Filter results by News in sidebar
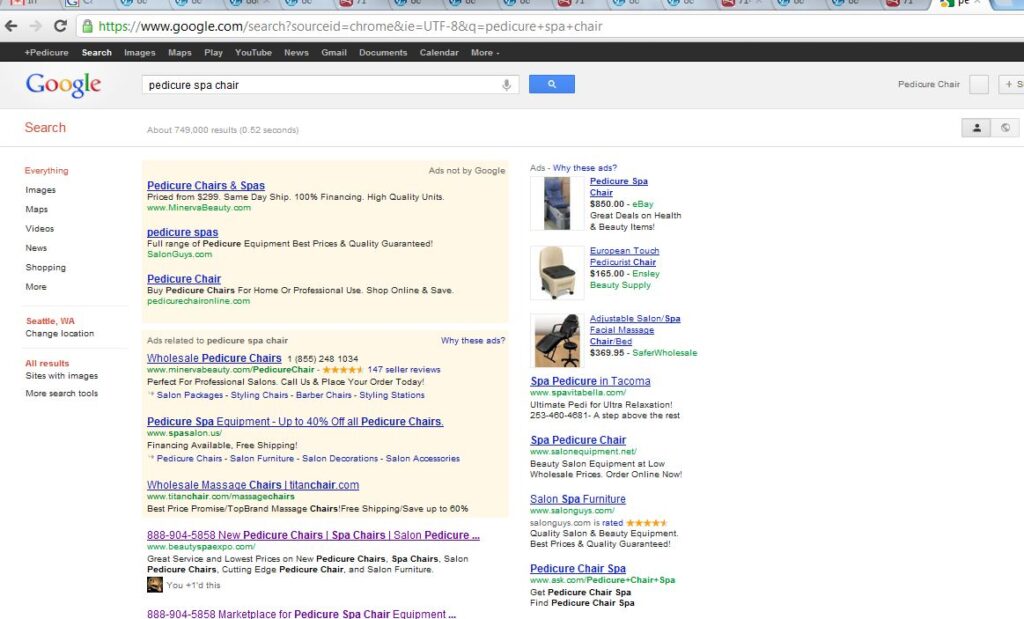1024x619 pixels. coord(36,248)
